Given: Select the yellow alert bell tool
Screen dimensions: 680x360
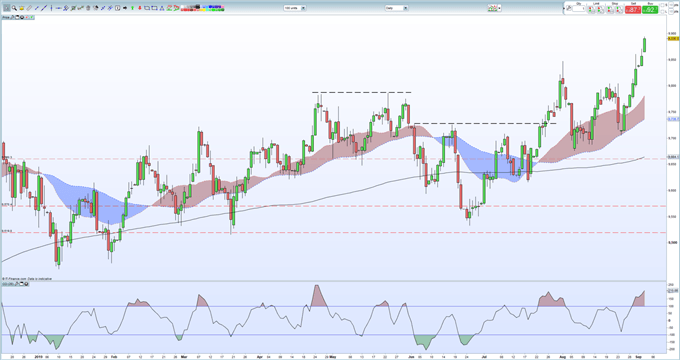Looking at the screenshot, I should tap(22, 8).
